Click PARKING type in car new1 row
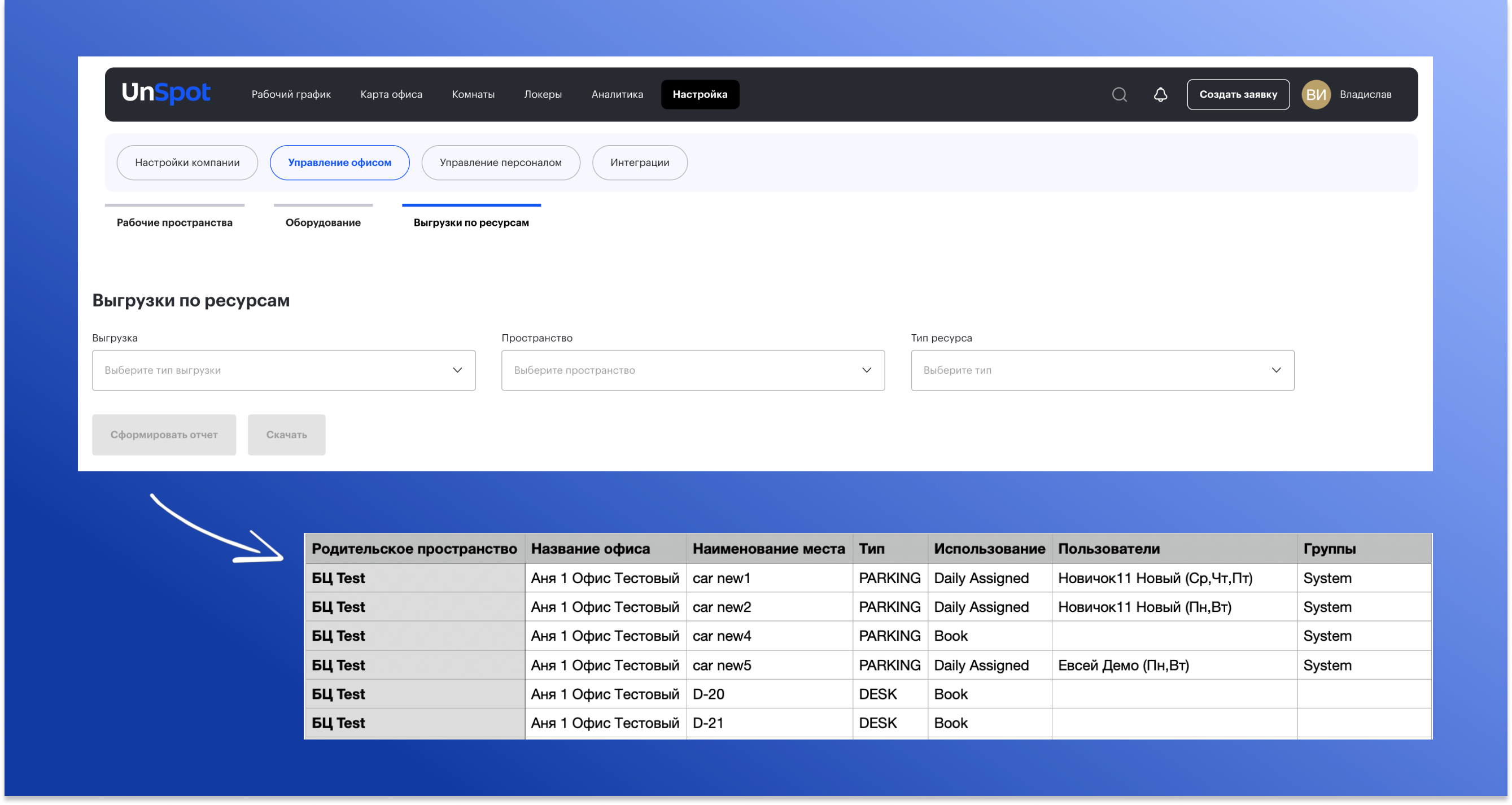The height and width of the screenshot is (805, 1512). pyautogui.click(x=889, y=578)
